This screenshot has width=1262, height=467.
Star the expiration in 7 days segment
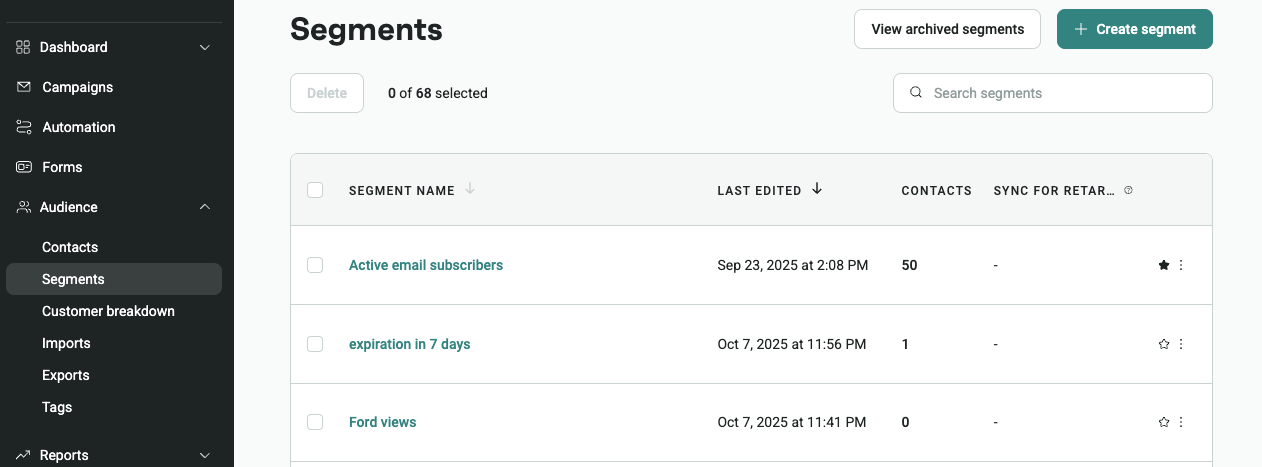pyautogui.click(x=1163, y=344)
